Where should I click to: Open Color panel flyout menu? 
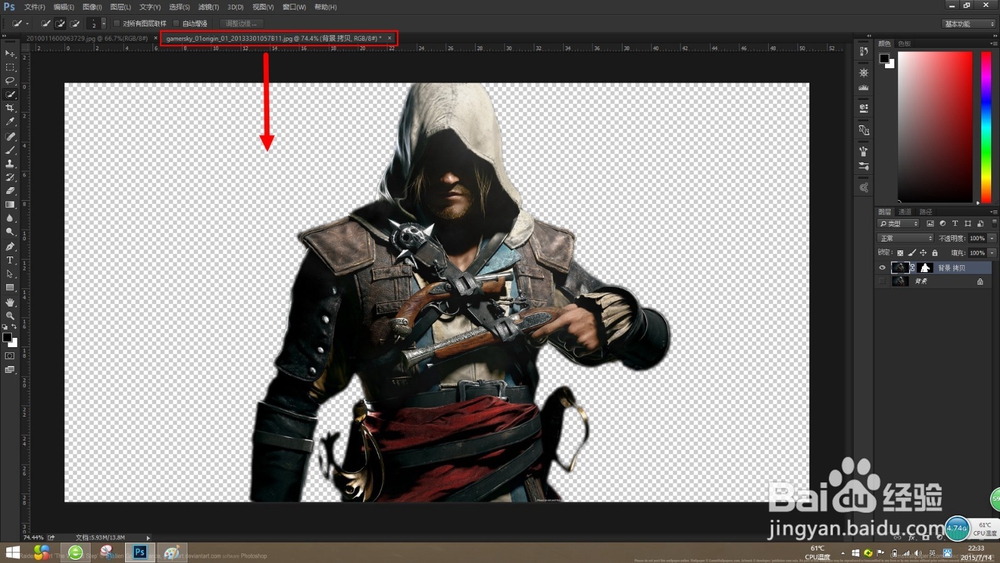pos(993,43)
